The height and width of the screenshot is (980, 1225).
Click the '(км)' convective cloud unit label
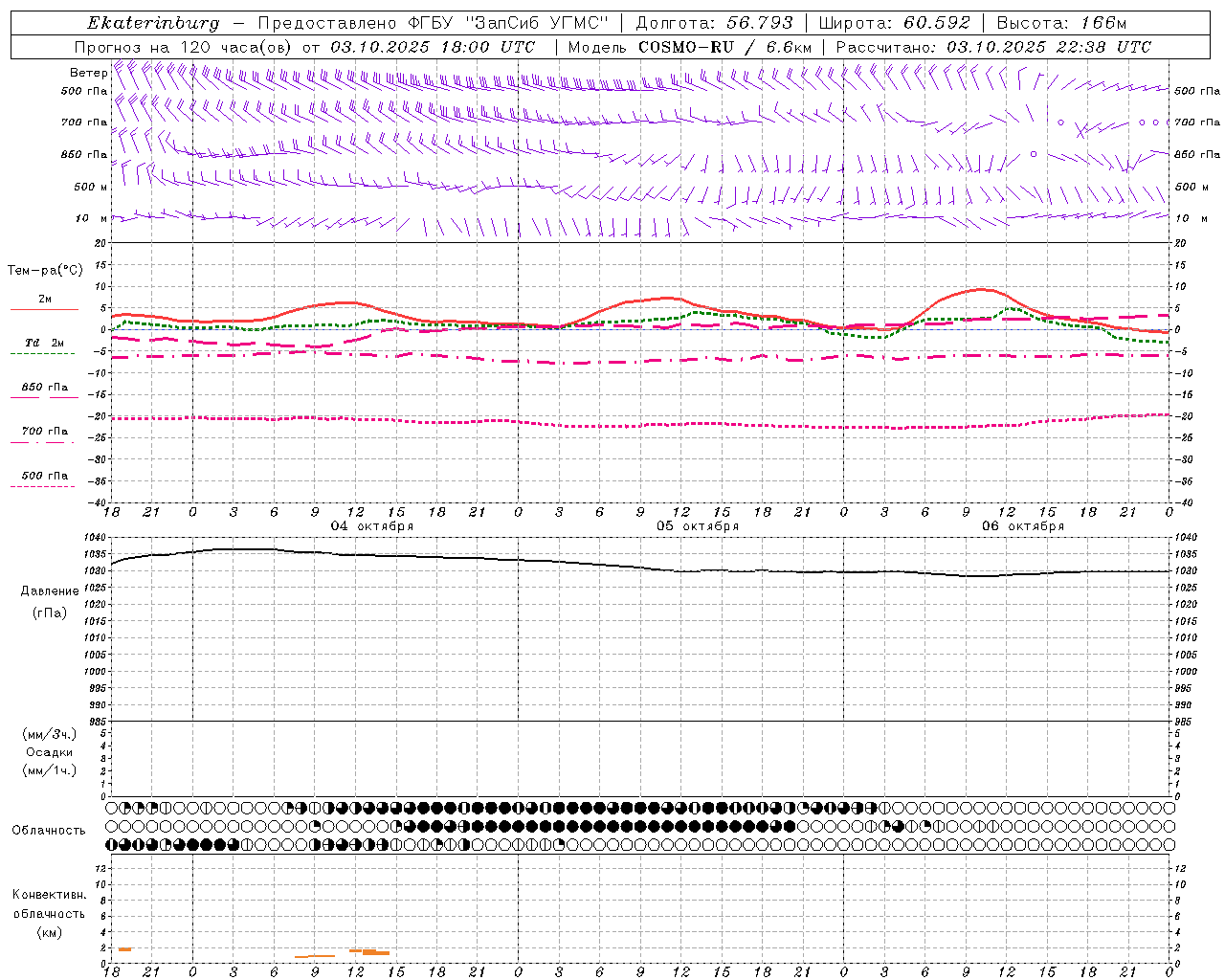[49, 932]
